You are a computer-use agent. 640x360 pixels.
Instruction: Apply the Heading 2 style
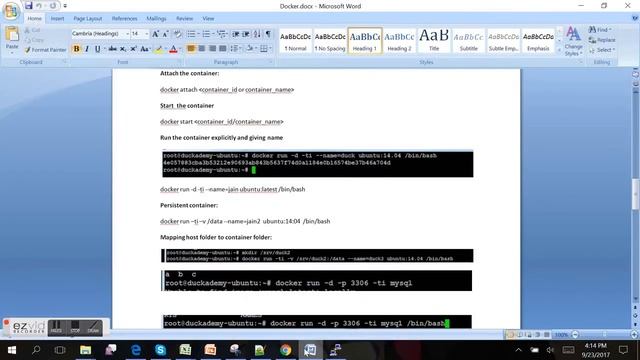point(399,41)
